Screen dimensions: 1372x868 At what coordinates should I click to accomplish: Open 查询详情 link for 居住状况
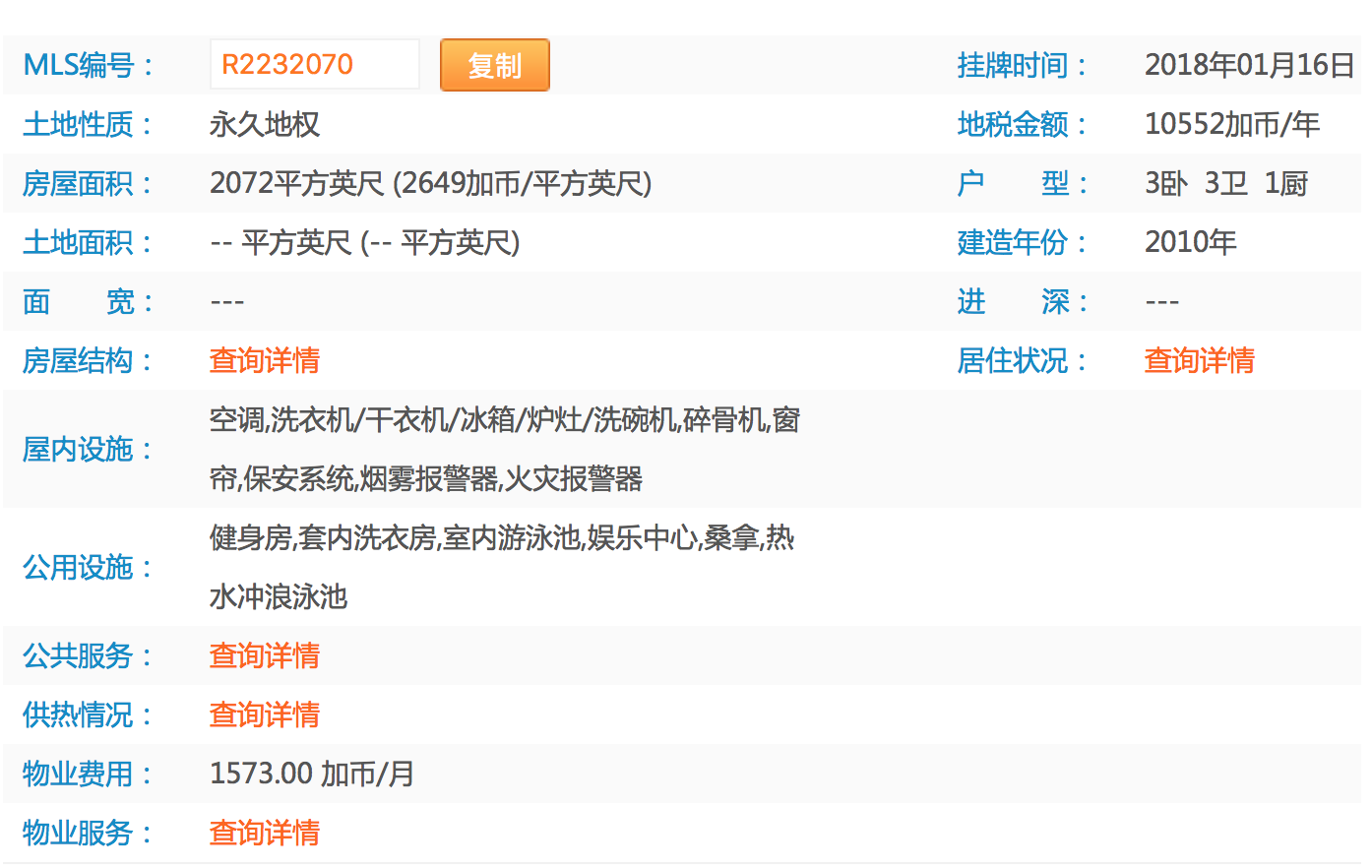1199,360
